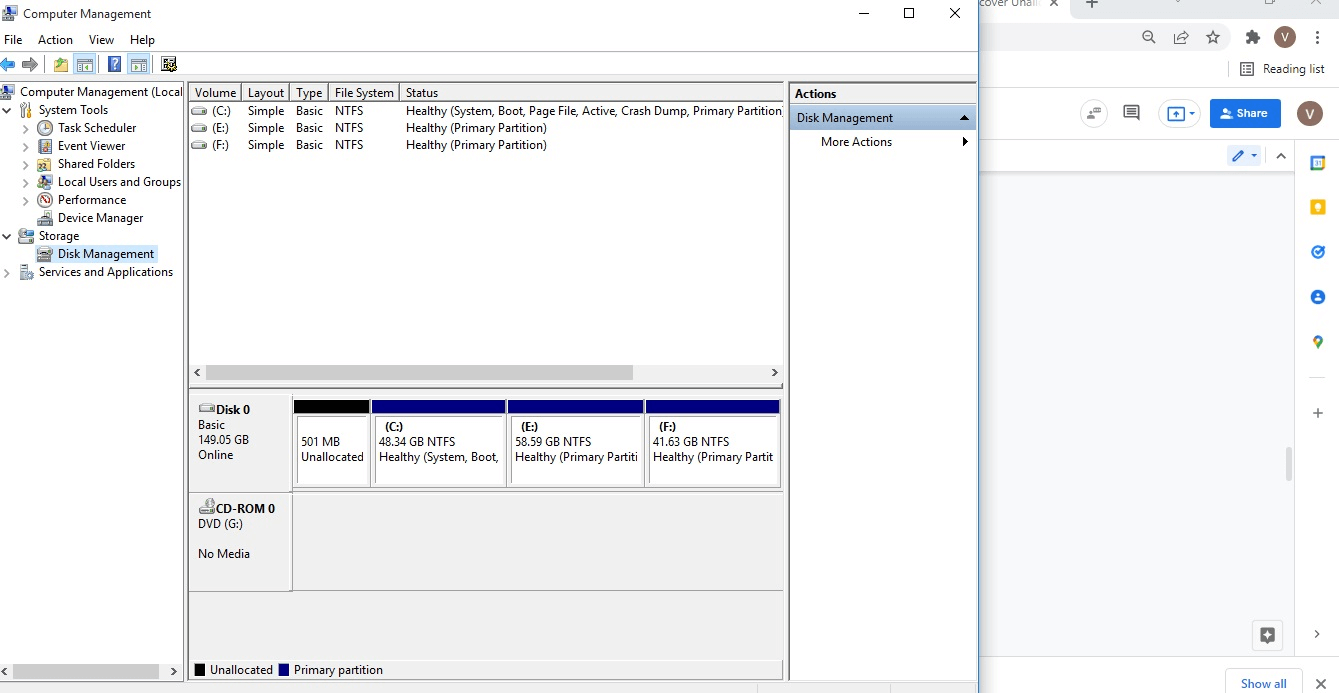Open Google Maps side panel icon
Screen dimensions: 1339x693
(1318, 342)
